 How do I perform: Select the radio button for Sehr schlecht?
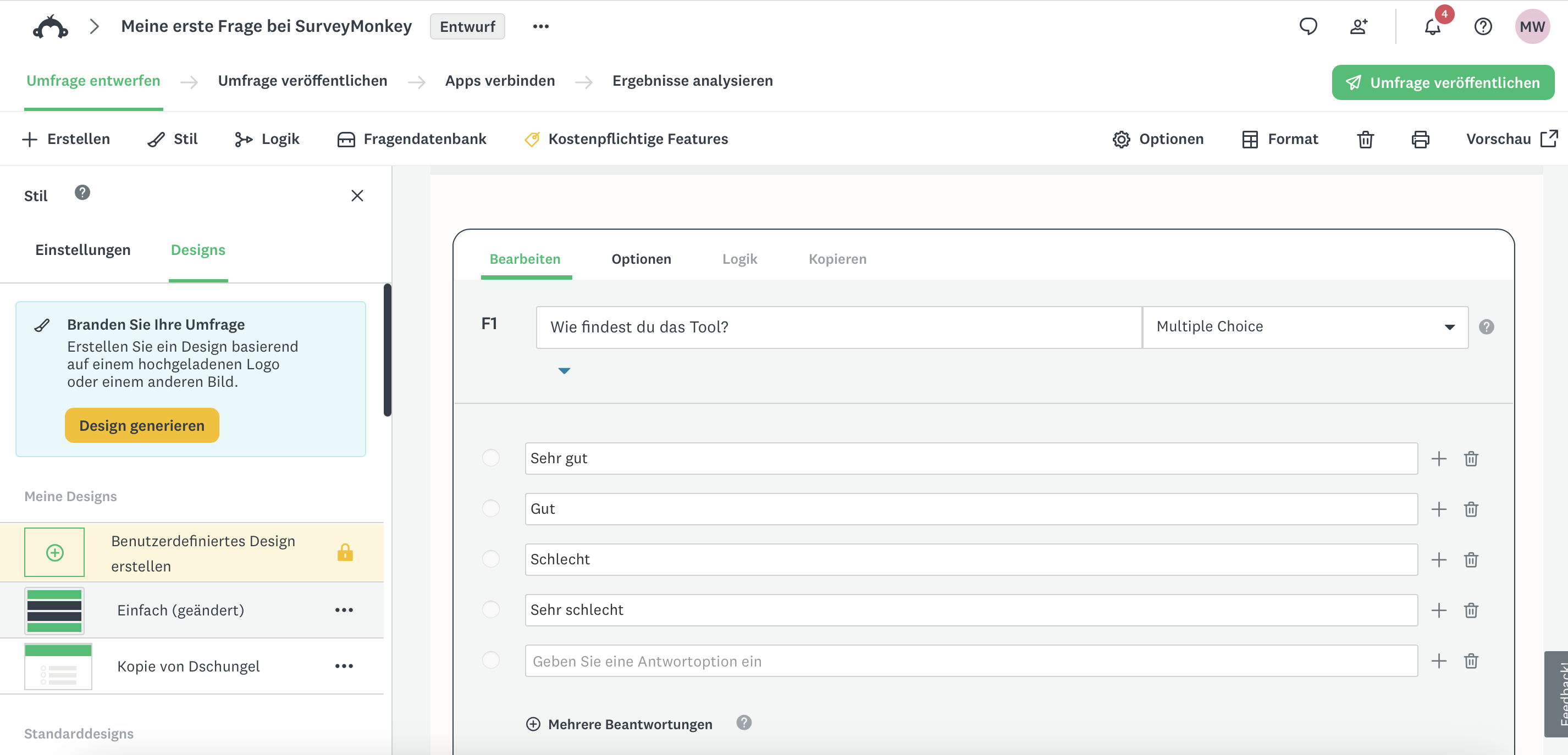coord(490,609)
